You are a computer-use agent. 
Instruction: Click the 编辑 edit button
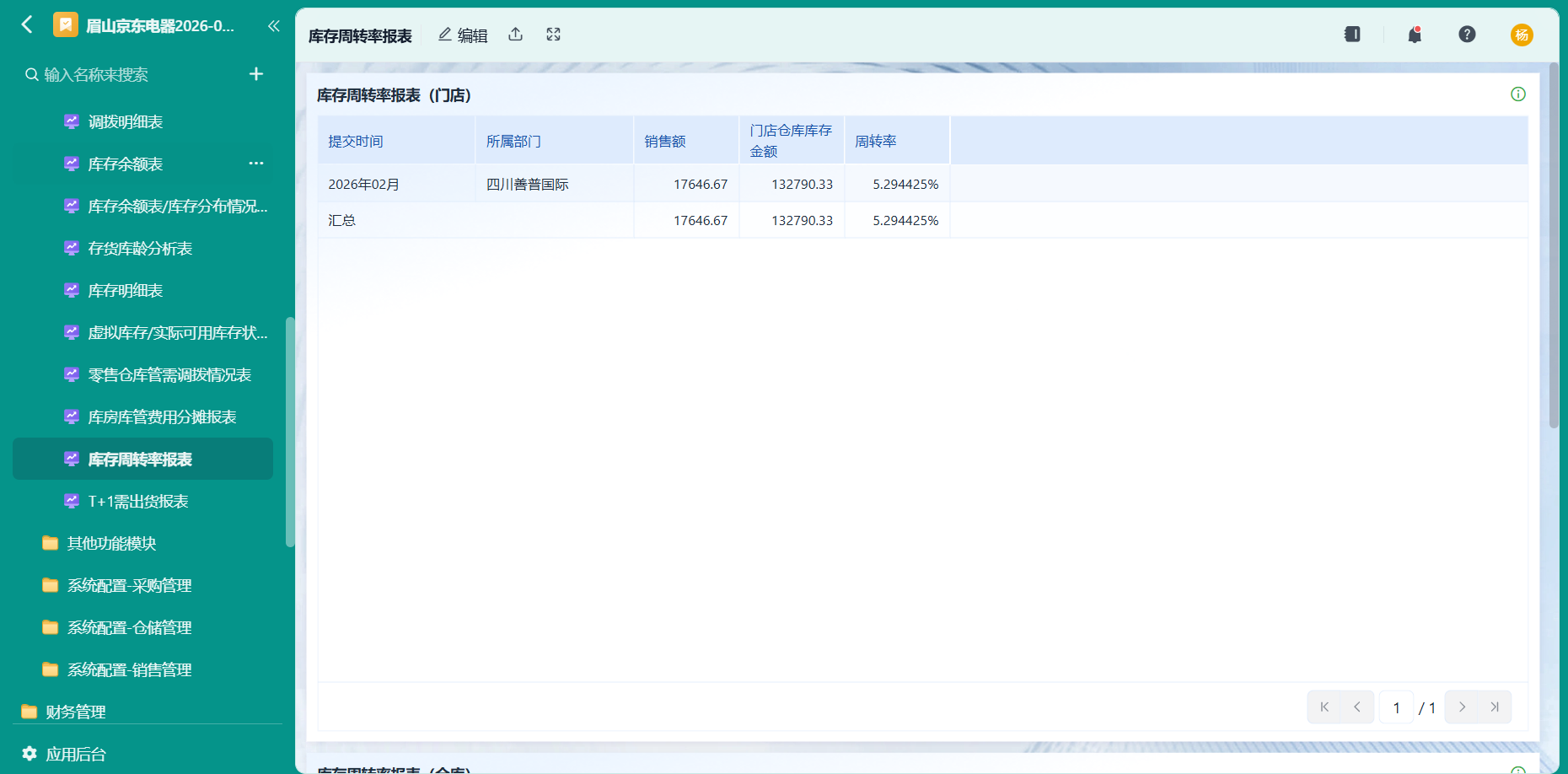(x=463, y=35)
